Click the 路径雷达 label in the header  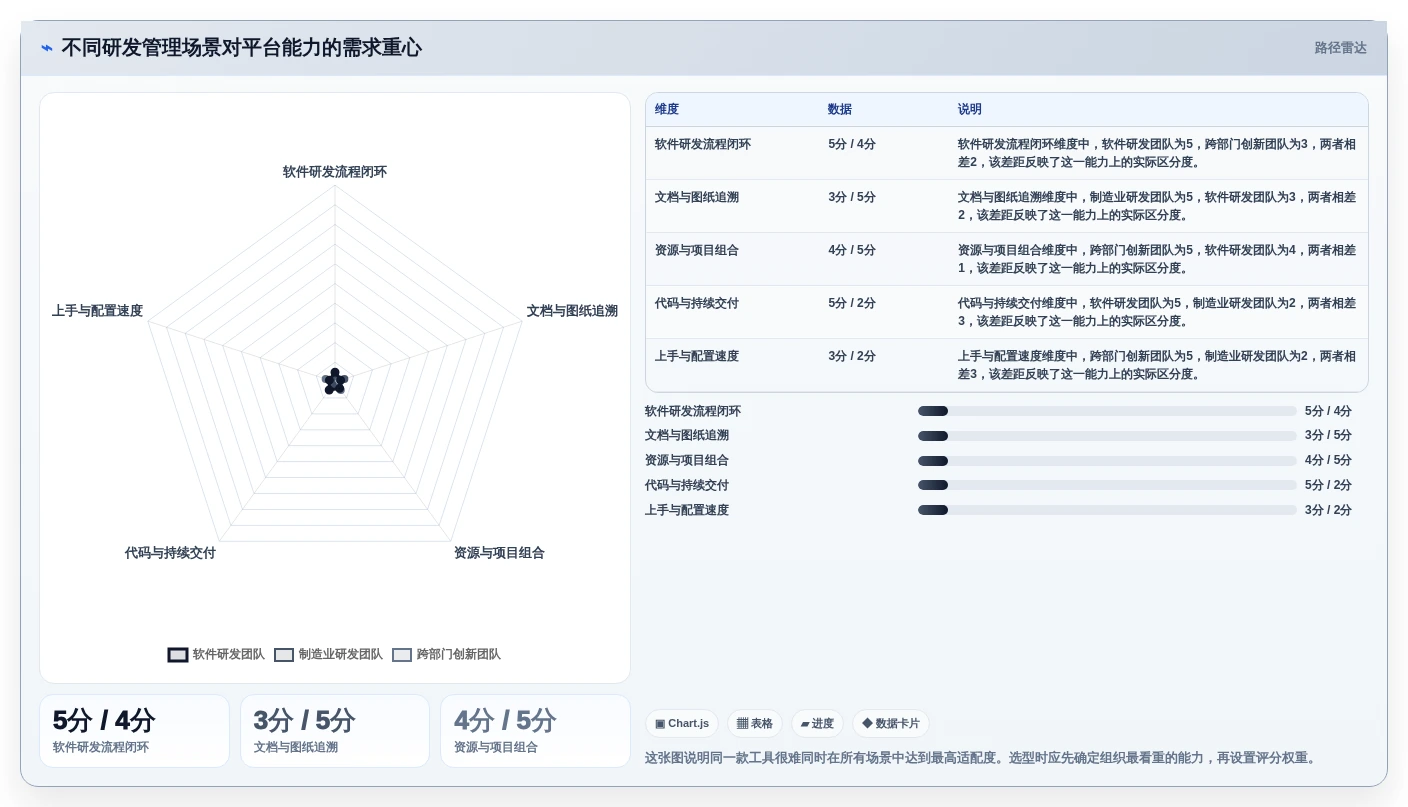tap(1340, 47)
